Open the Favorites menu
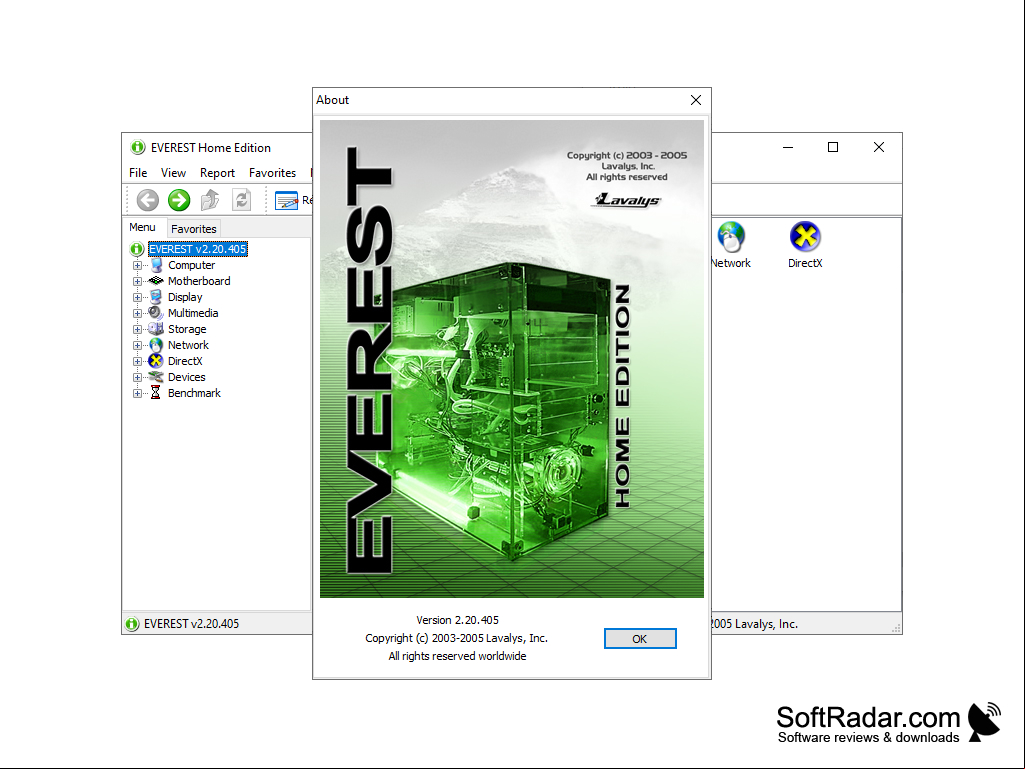Viewport: 1025px width, 769px height. point(272,173)
